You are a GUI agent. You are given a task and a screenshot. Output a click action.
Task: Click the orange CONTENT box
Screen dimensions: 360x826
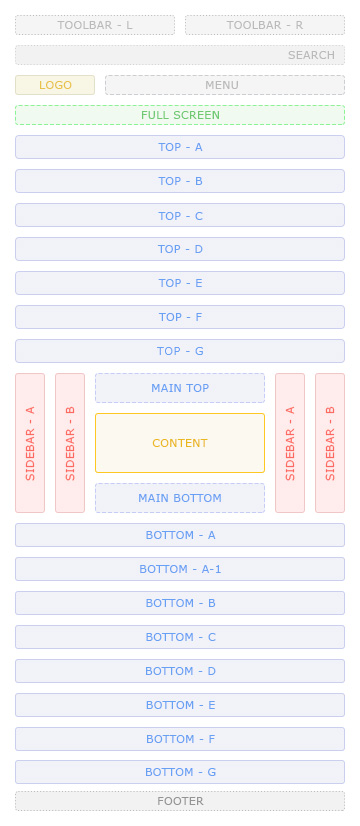pyautogui.click(x=180, y=443)
